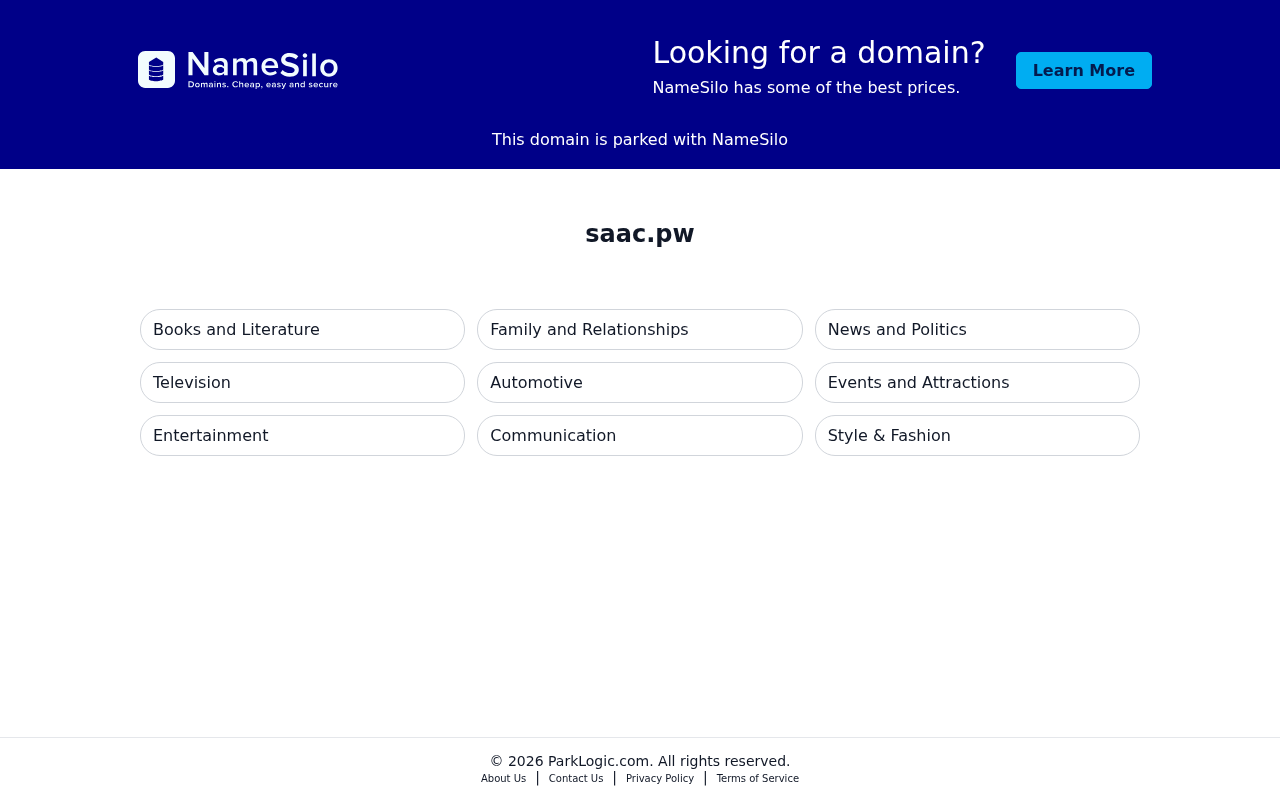This screenshot has width=1280, height=800.
Task: Choose the Communication category
Action: tap(640, 436)
